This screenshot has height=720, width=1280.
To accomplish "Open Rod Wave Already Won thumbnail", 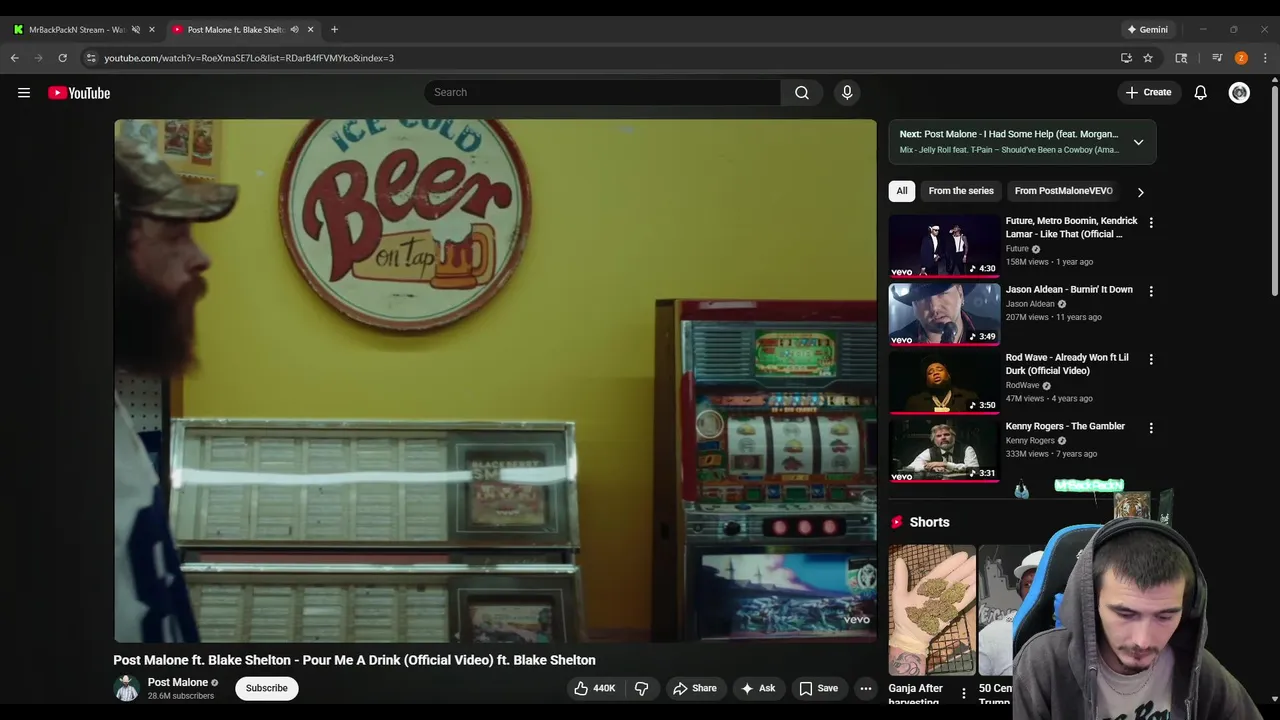I will pyautogui.click(x=944, y=383).
